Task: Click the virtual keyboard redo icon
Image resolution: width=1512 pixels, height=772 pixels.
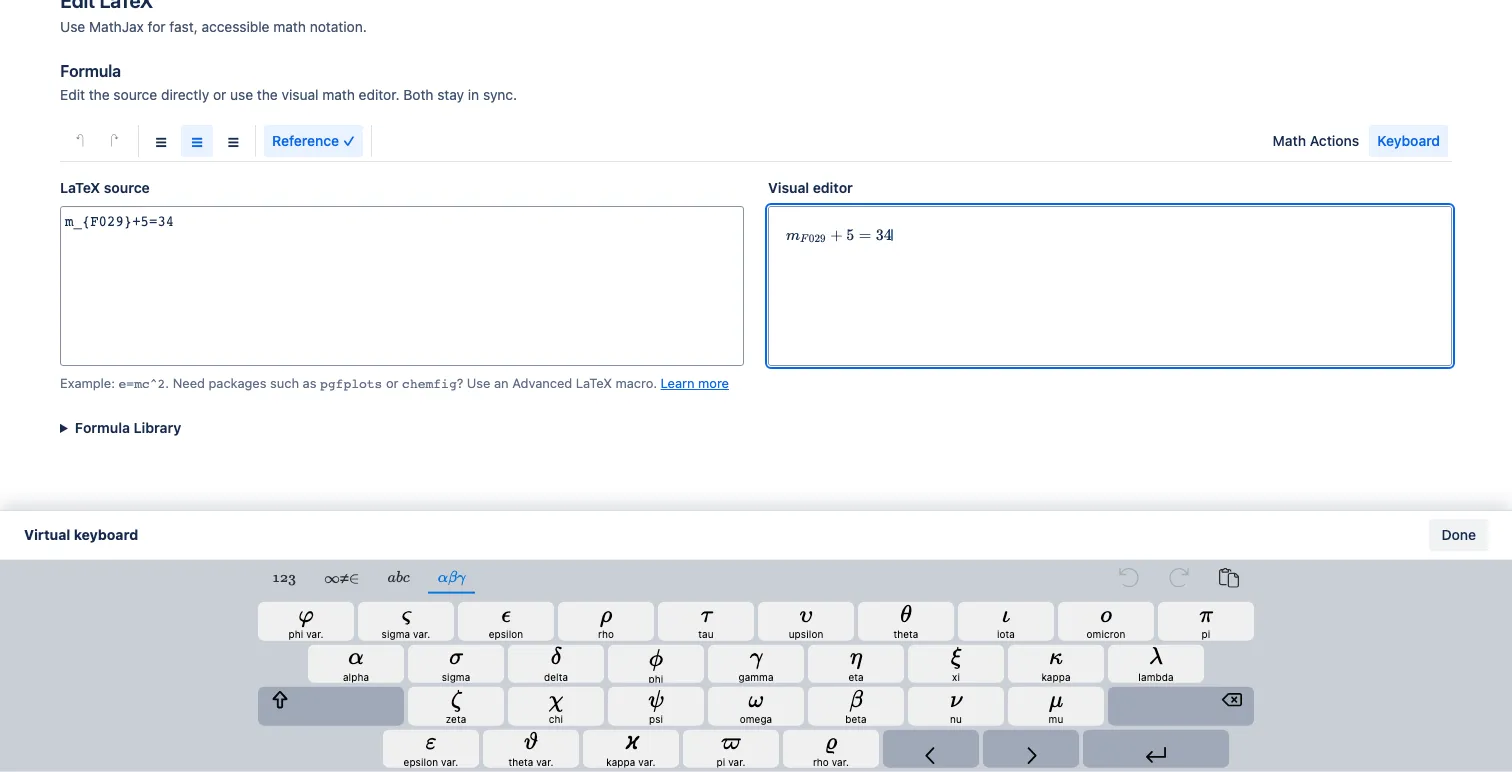Action: click(x=1179, y=578)
